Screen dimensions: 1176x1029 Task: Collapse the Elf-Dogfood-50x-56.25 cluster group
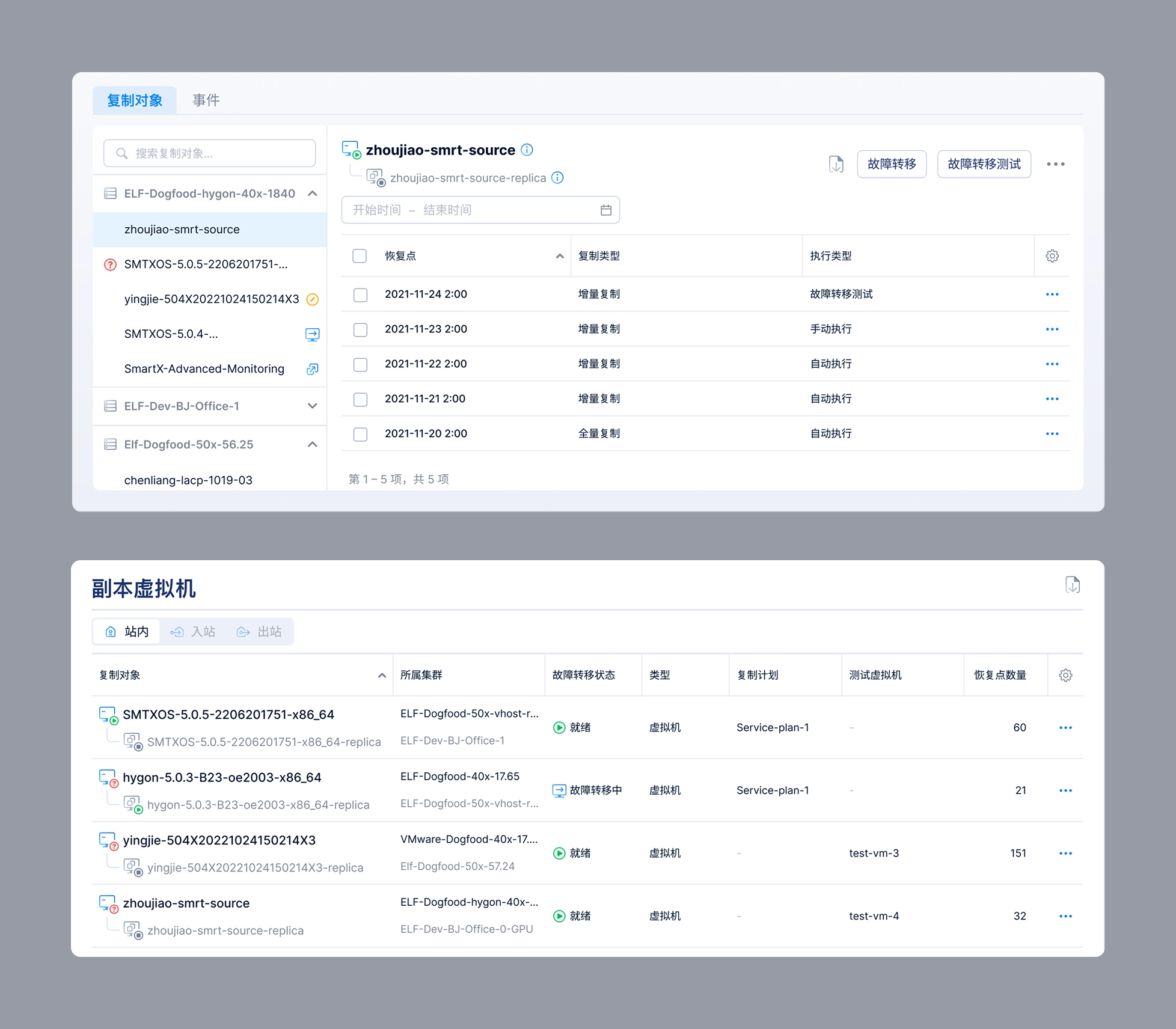click(x=312, y=445)
